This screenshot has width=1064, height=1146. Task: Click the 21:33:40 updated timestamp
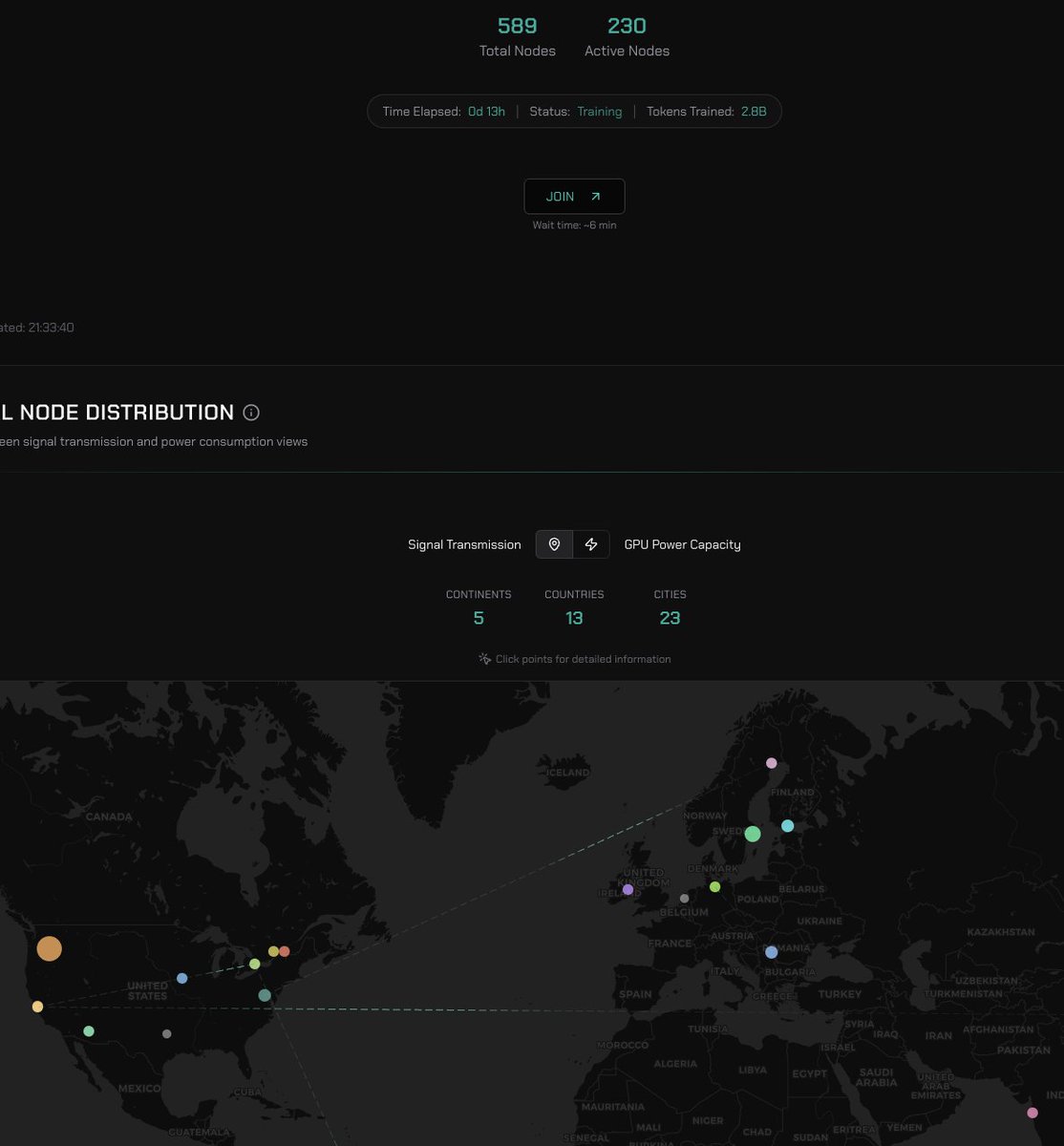point(51,328)
